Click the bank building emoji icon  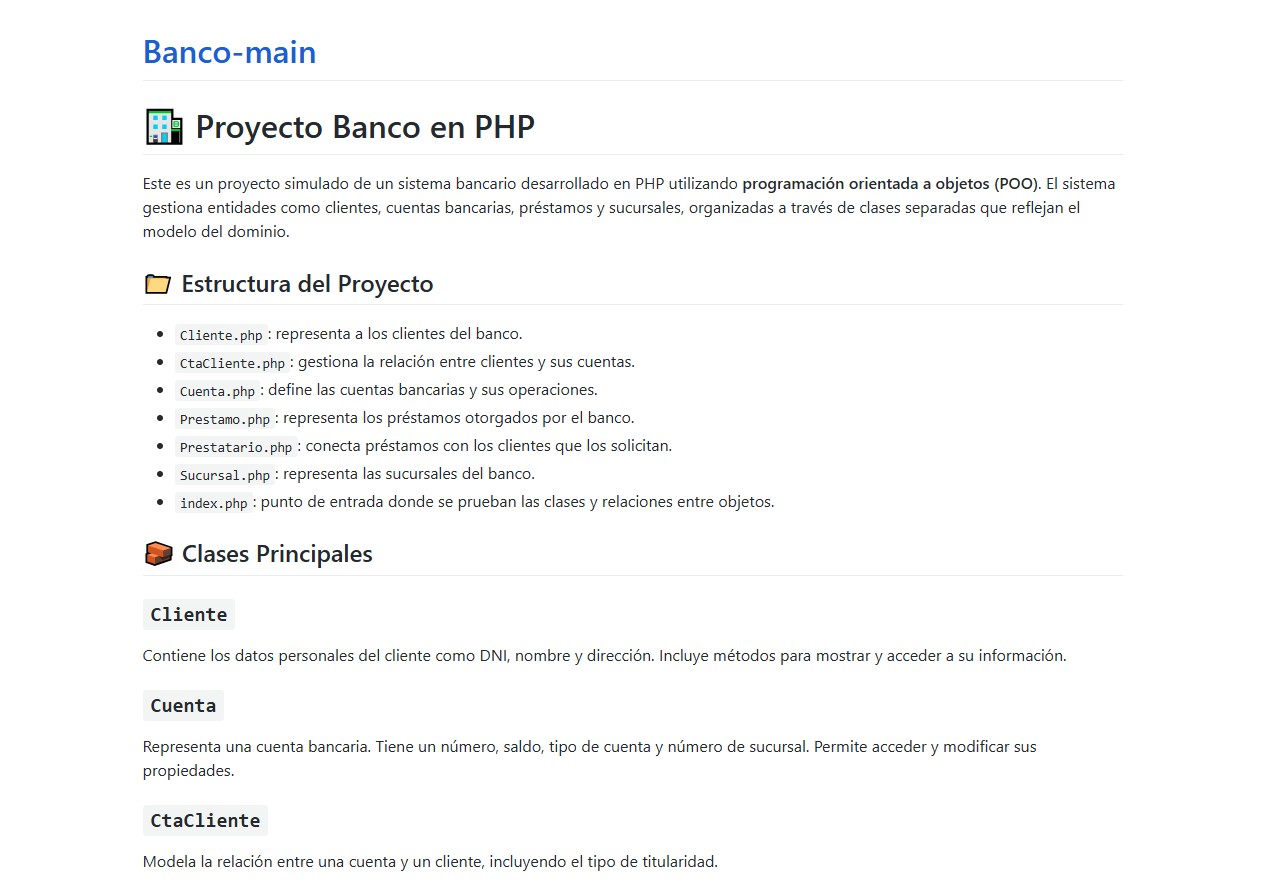164,127
